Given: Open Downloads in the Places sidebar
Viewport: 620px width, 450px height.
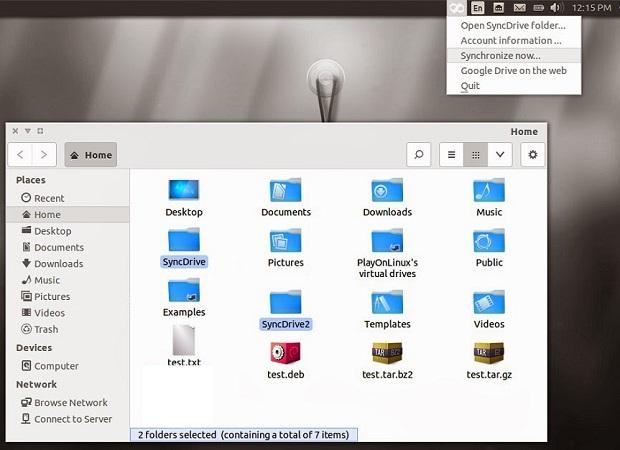Looking at the screenshot, I should (68, 263).
